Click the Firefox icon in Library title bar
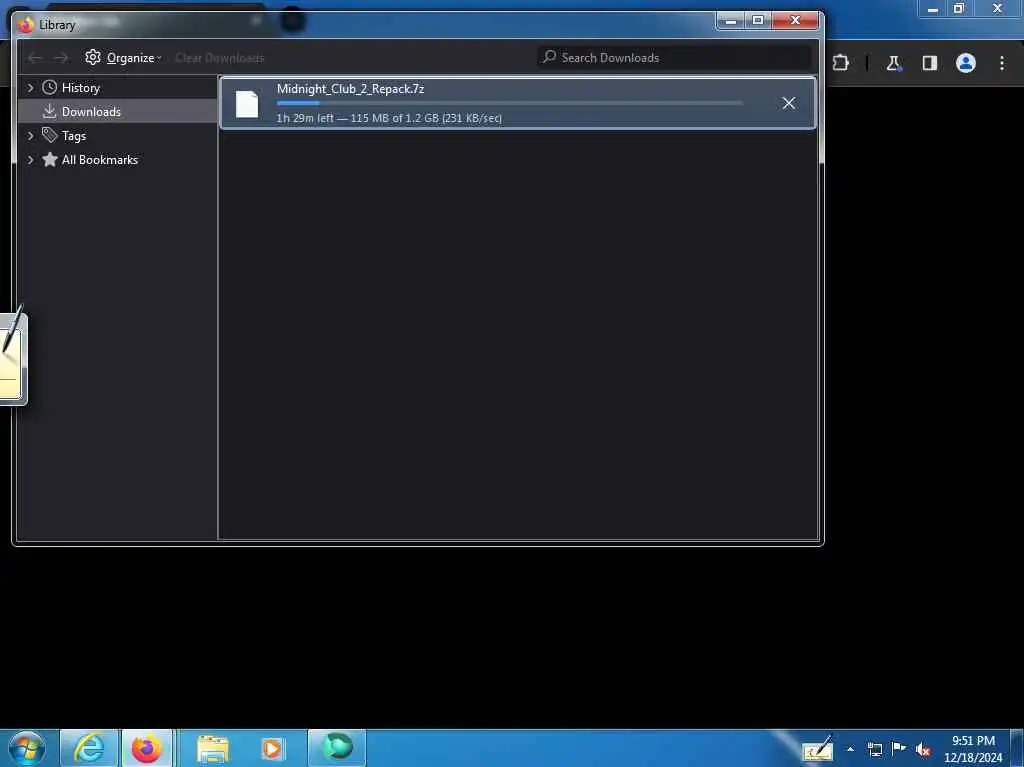The height and width of the screenshot is (767, 1024). click(25, 25)
